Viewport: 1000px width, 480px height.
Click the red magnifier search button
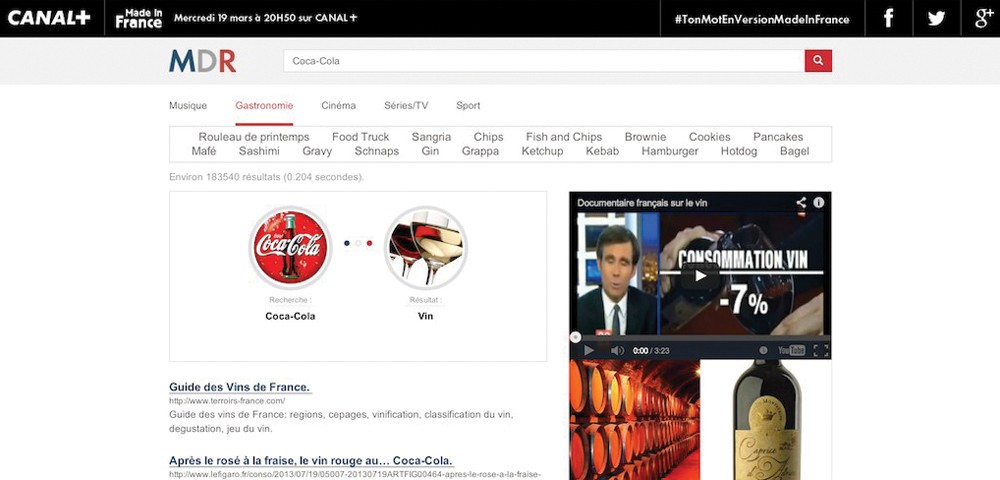click(818, 61)
